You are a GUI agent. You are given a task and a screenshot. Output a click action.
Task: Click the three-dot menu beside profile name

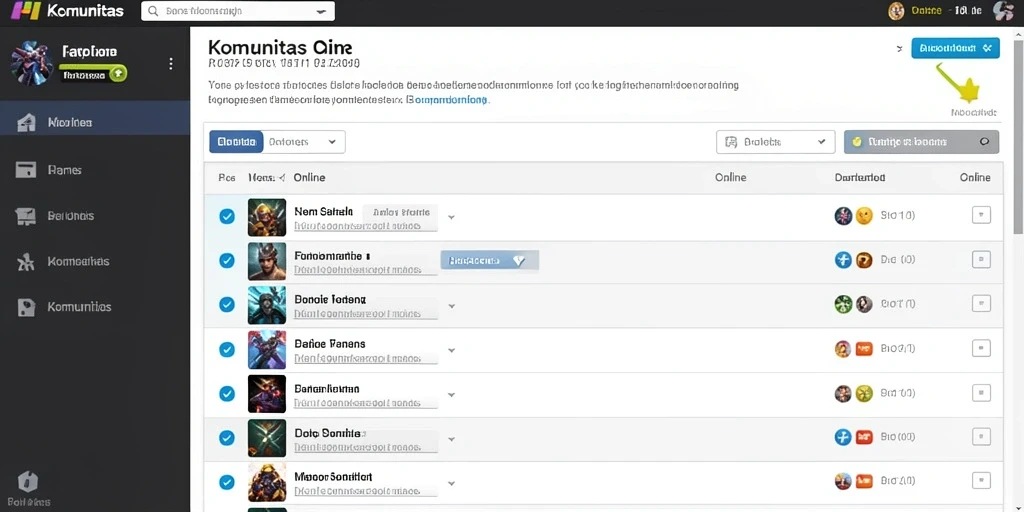coord(171,63)
